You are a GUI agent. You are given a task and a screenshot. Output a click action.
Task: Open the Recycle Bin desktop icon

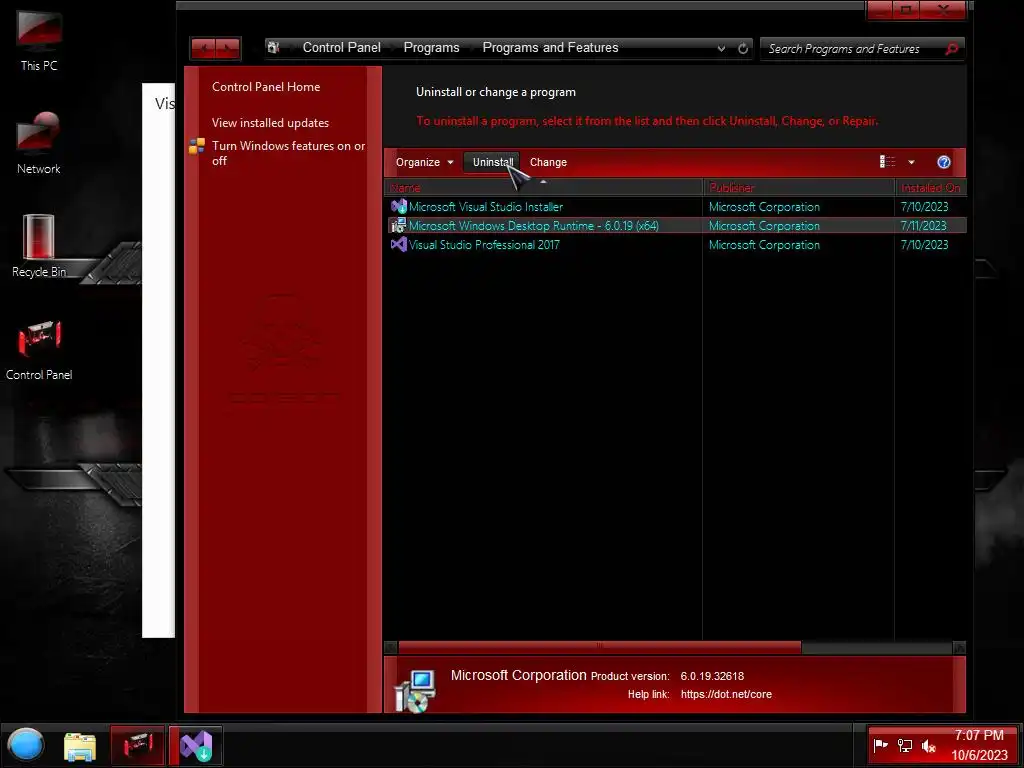(x=39, y=246)
